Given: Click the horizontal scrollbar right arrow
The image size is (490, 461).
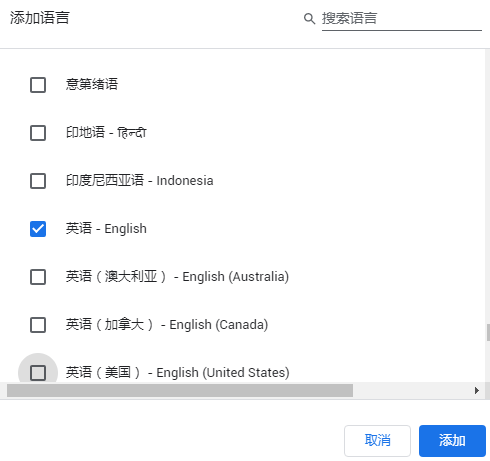Looking at the screenshot, I should (477, 390).
